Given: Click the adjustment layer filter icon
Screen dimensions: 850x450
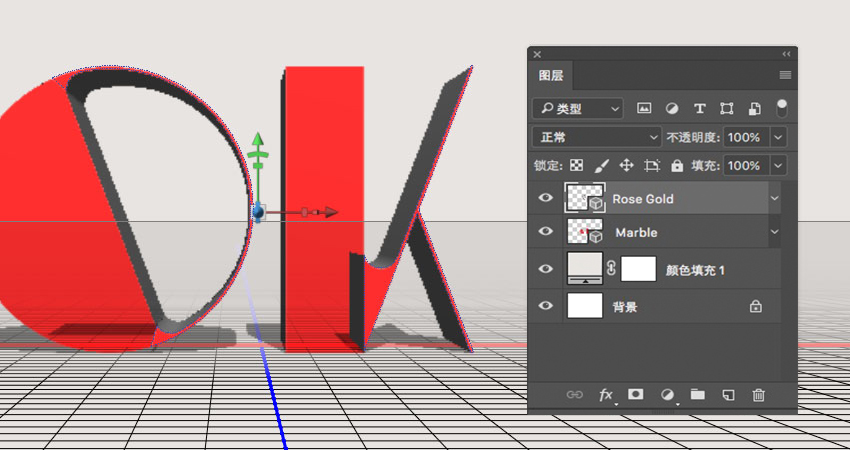Looking at the screenshot, I should pos(672,108).
